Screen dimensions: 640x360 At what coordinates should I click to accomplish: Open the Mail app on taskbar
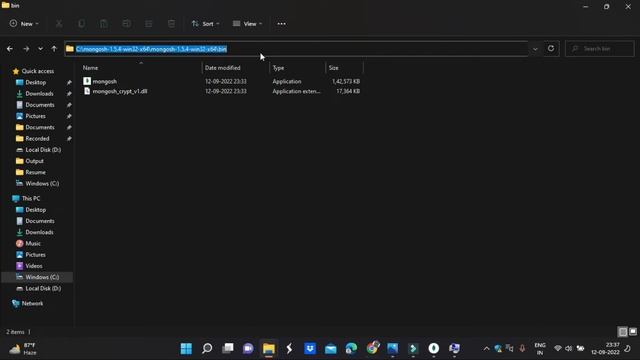click(331, 348)
